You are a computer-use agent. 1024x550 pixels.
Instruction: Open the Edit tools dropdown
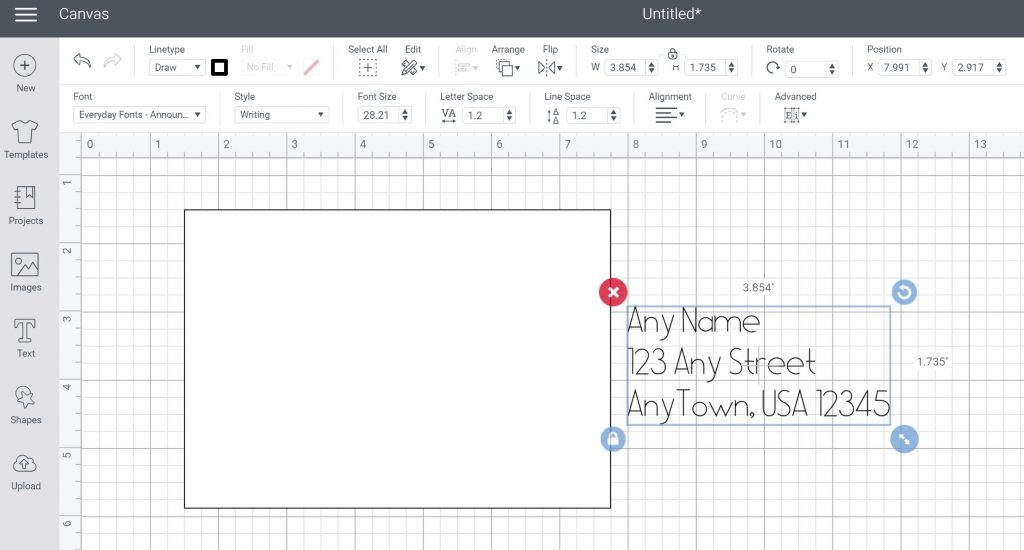413,67
